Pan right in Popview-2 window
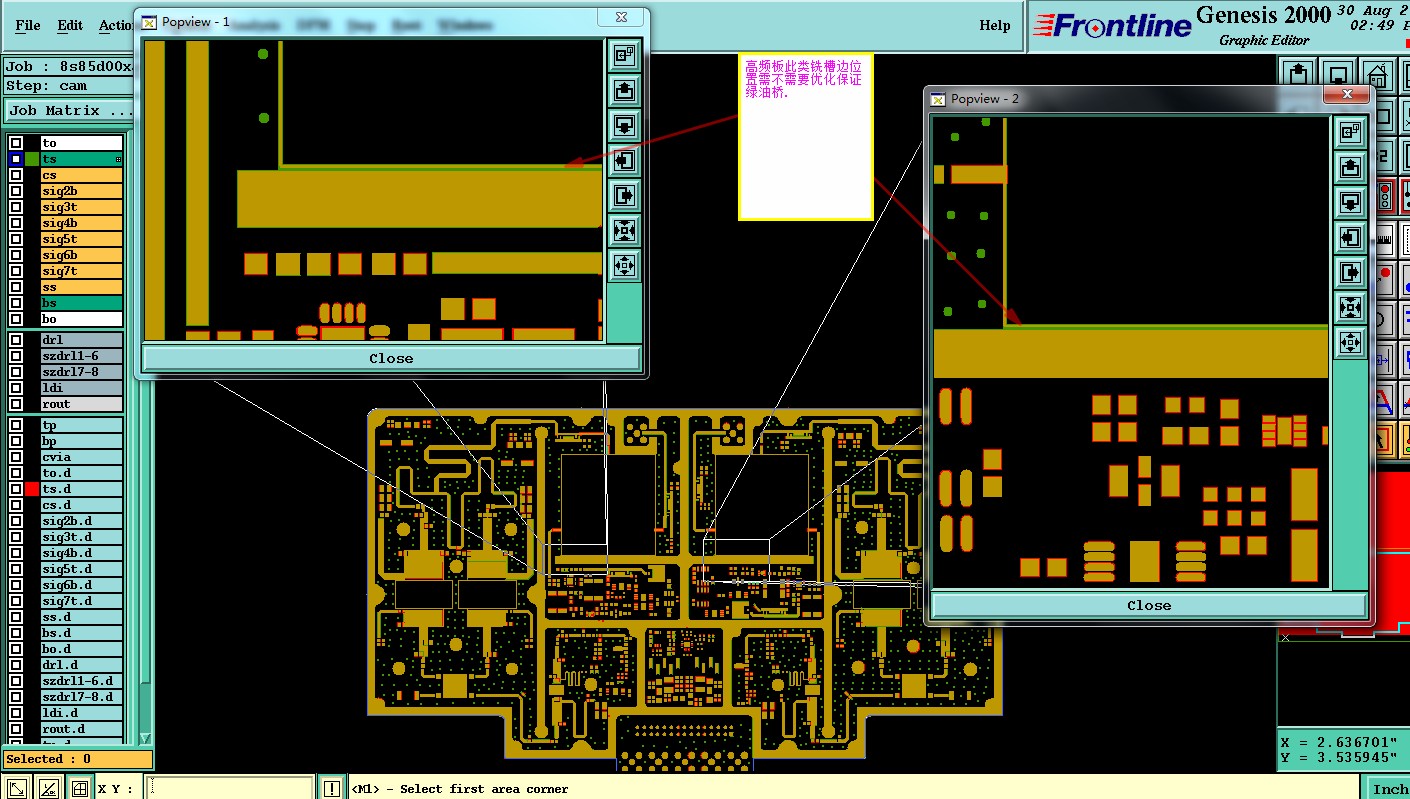This screenshot has width=1410, height=799. point(1350,272)
